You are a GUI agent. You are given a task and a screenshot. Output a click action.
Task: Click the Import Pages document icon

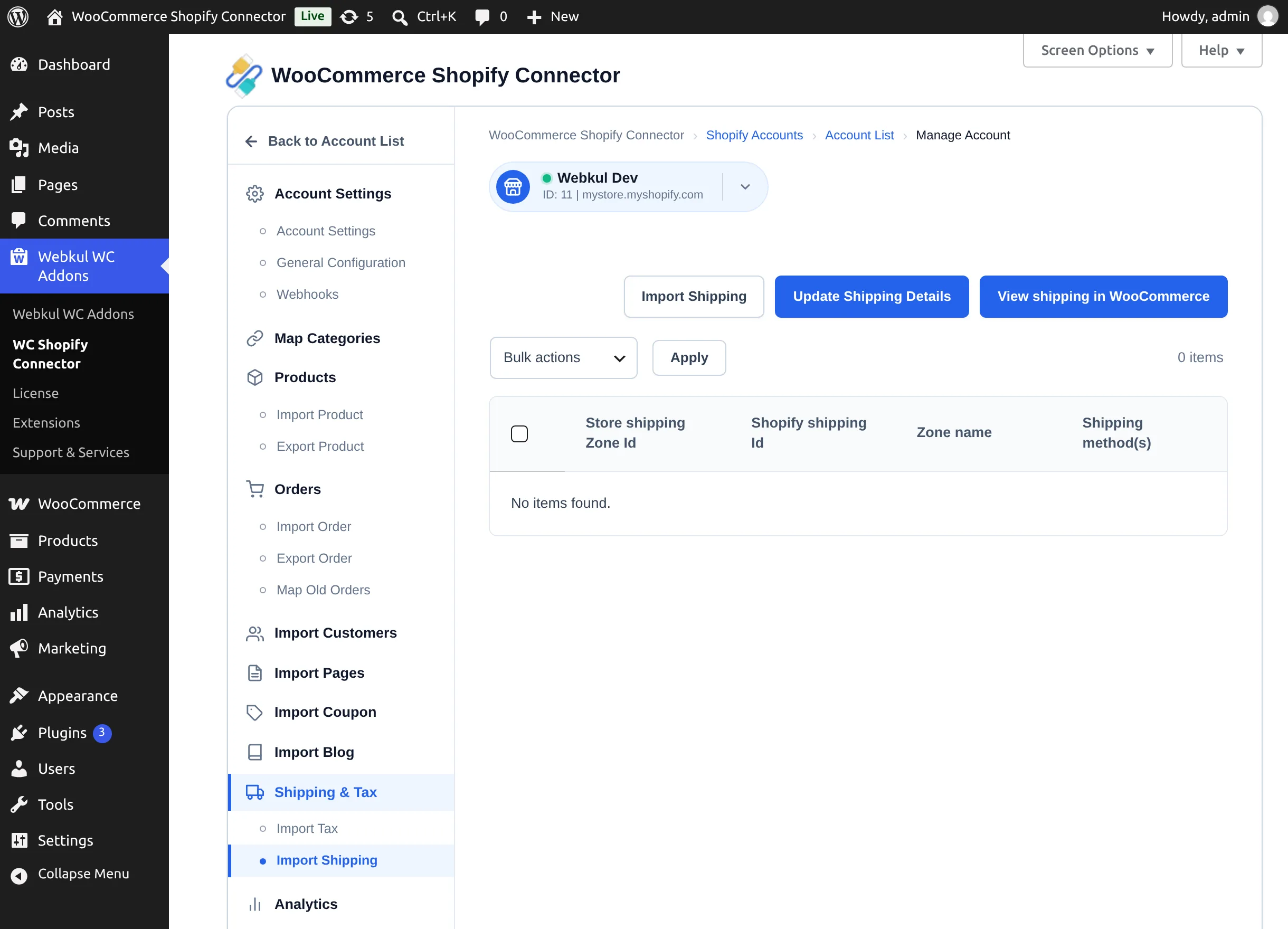coord(254,673)
